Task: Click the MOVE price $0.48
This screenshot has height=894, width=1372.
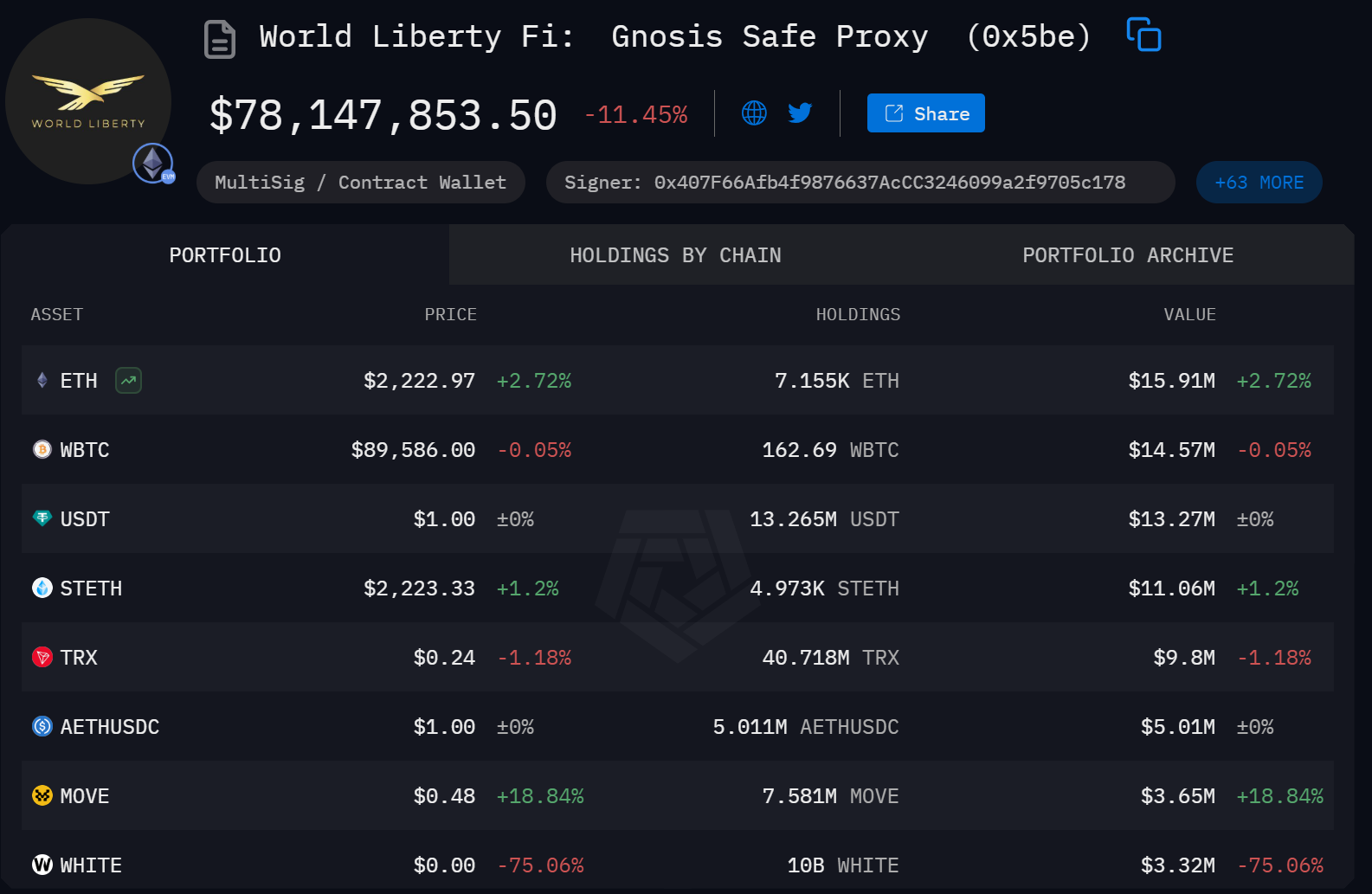Action: click(x=444, y=796)
